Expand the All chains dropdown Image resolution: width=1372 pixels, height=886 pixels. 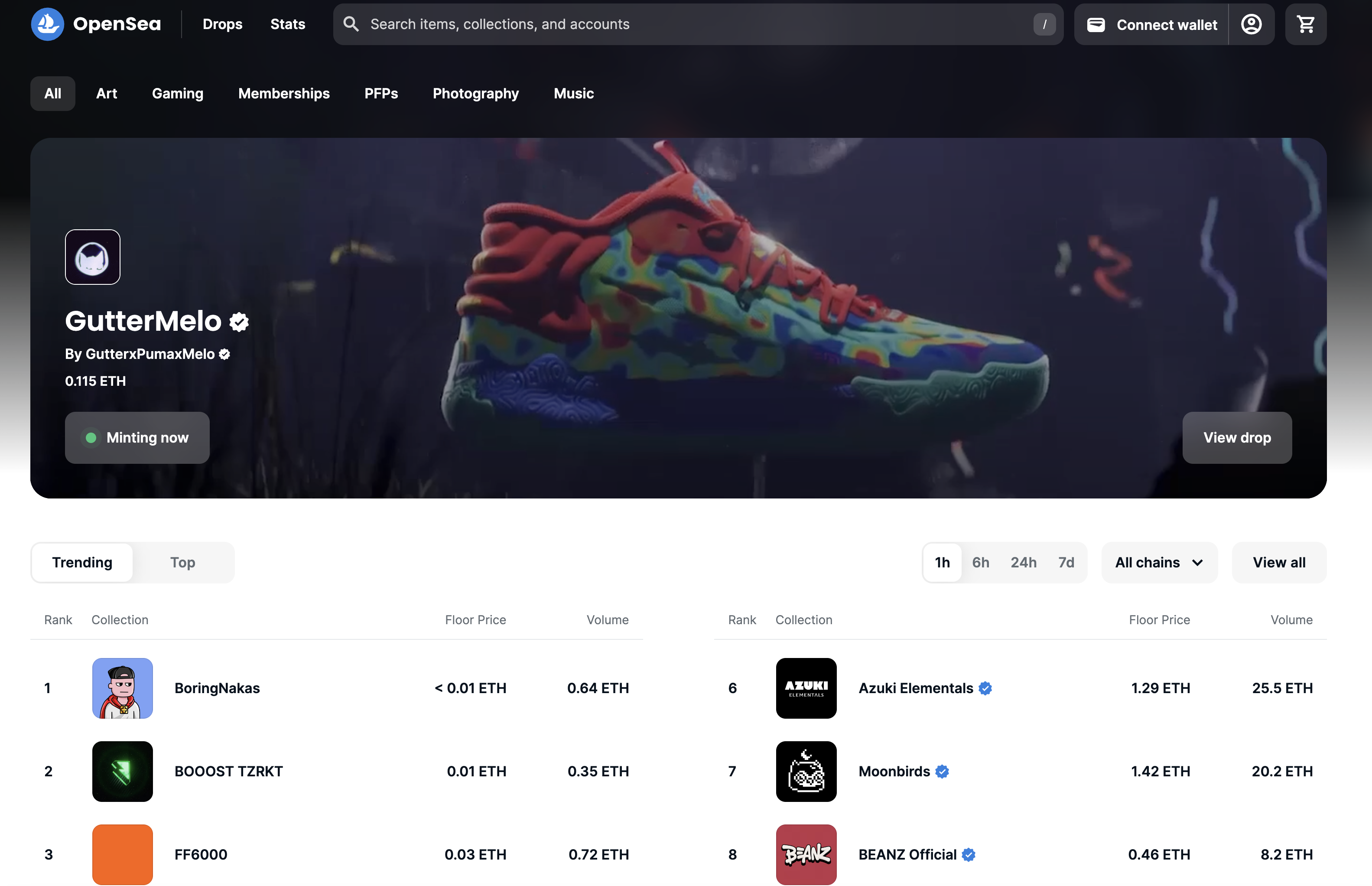1159,562
